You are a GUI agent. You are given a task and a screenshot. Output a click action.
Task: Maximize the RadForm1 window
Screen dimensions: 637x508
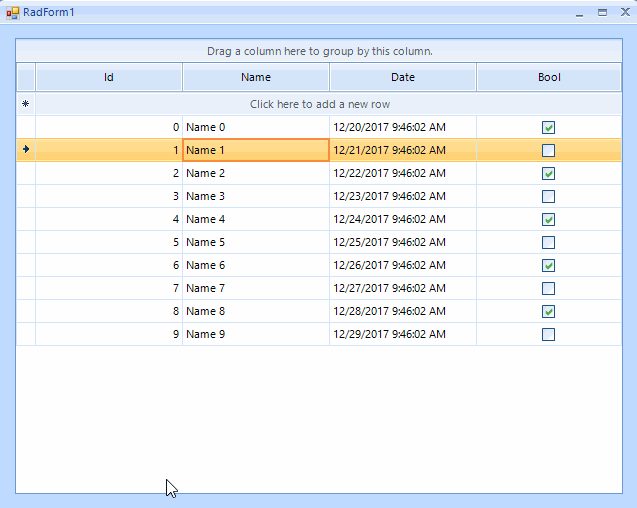click(x=602, y=13)
